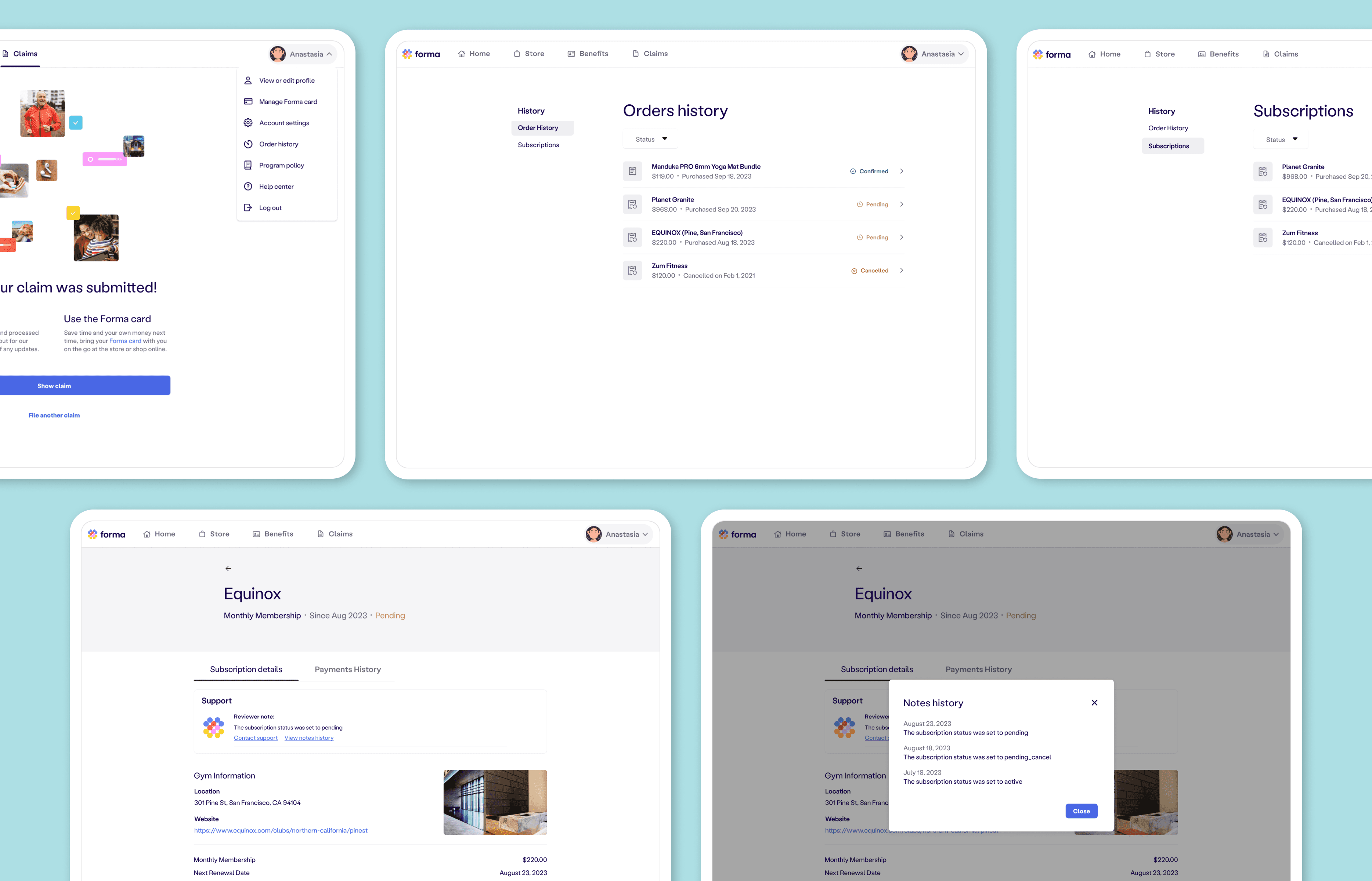The width and height of the screenshot is (1372, 881).
Task: Click the Home house icon on Orders history screen
Action: tap(461, 54)
